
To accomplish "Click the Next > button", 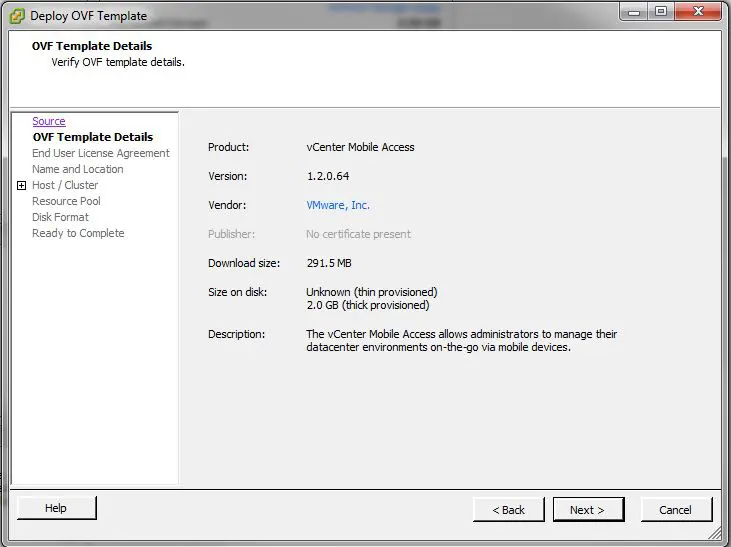I will tap(588, 509).
